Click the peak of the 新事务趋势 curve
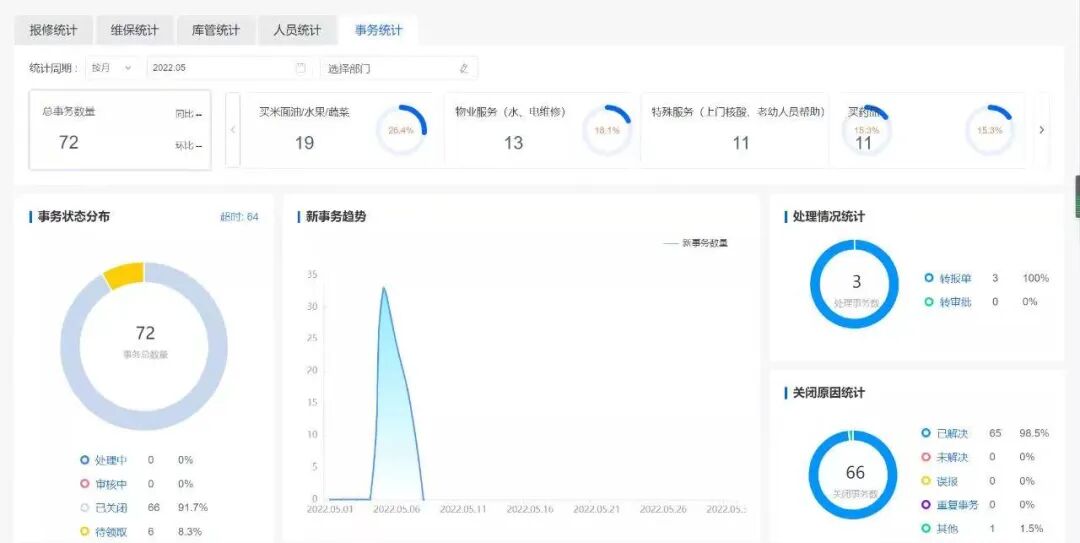The height and width of the screenshot is (543, 1080). tap(383, 288)
